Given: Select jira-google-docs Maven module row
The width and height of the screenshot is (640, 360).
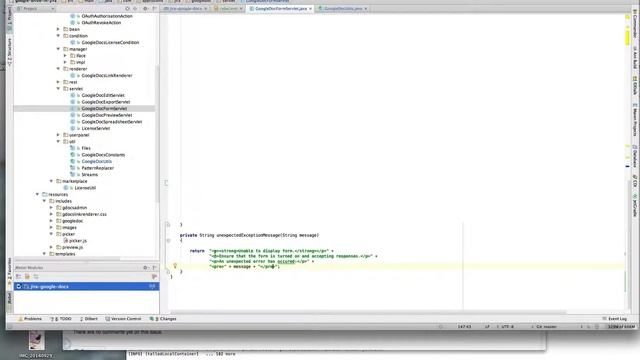Looking at the screenshot, I should click(x=86, y=287).
